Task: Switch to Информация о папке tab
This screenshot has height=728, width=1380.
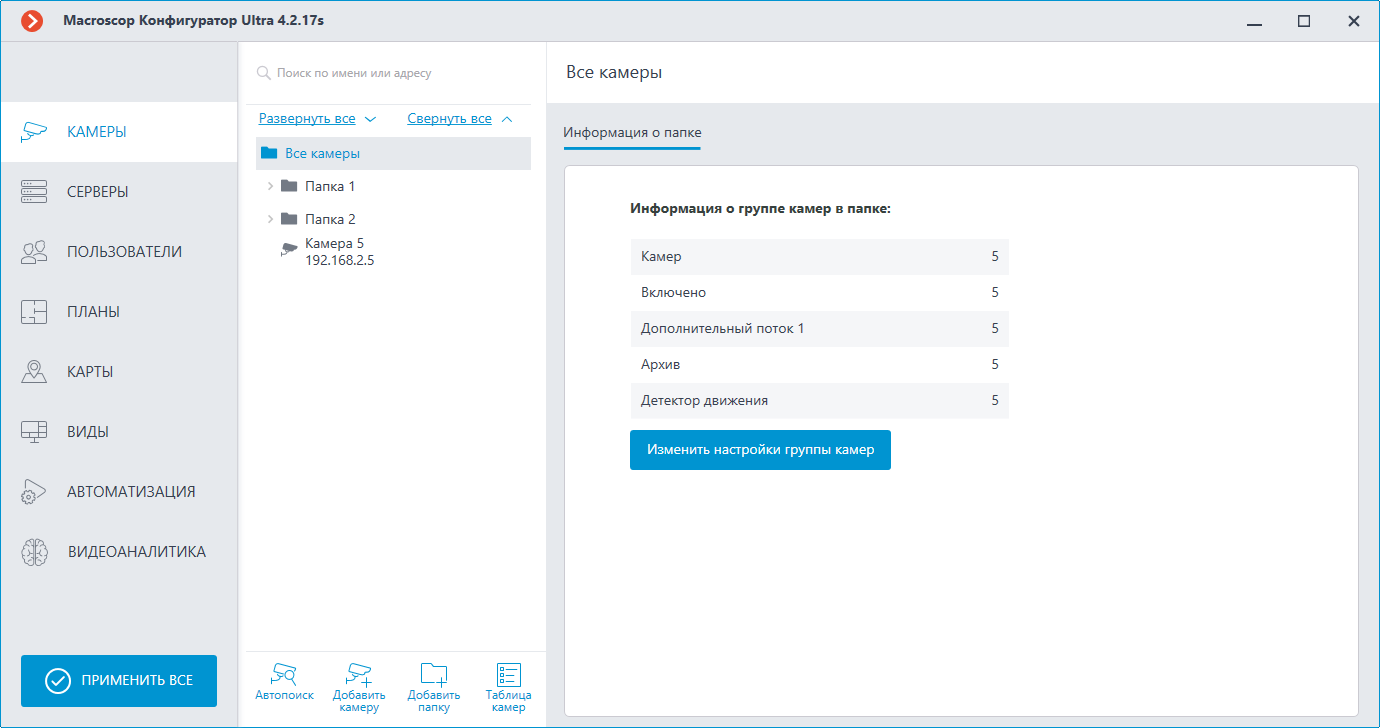Action: click(x=632, y=133)
